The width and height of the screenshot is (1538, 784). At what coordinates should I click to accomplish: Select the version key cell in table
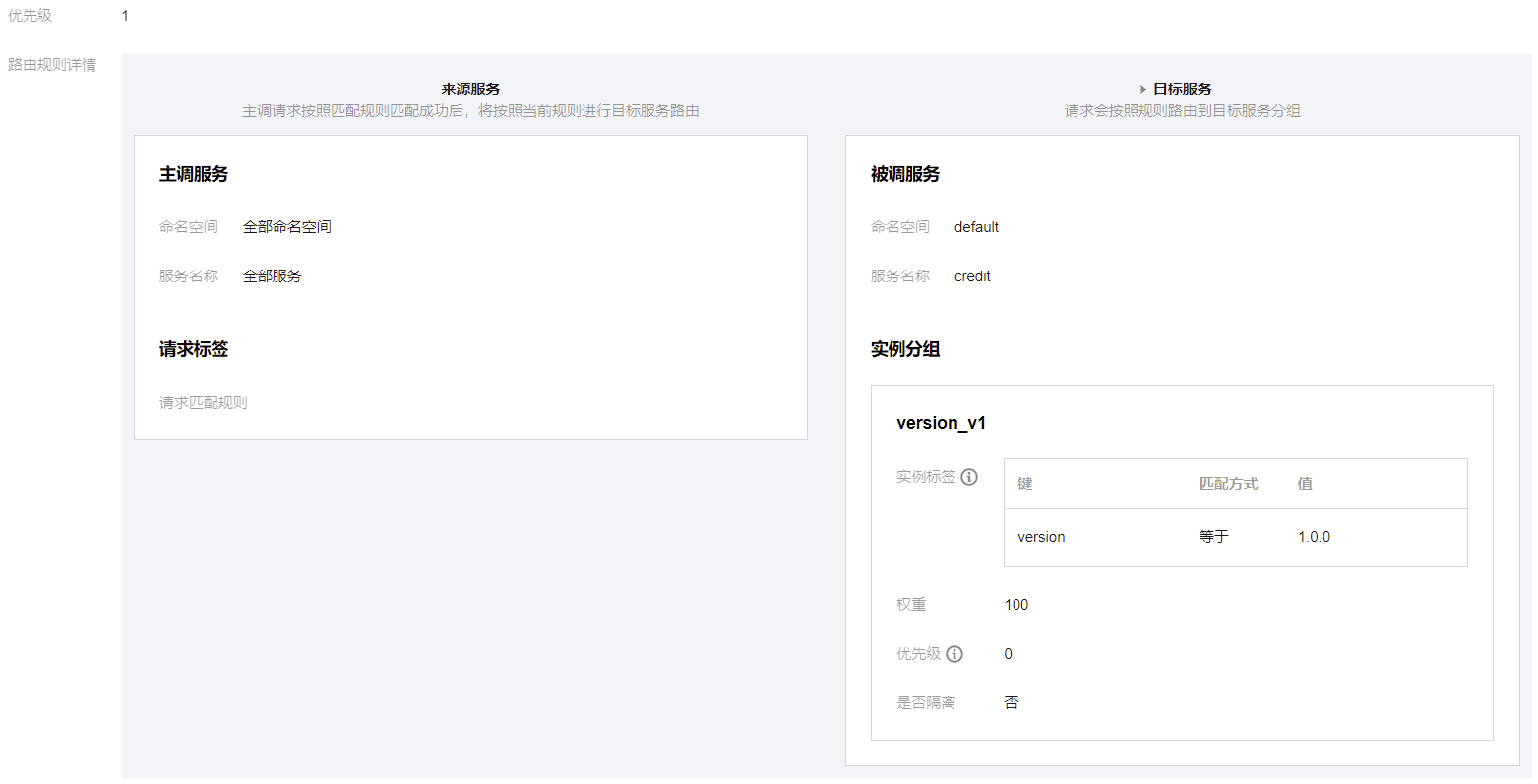pos(1041,537)
